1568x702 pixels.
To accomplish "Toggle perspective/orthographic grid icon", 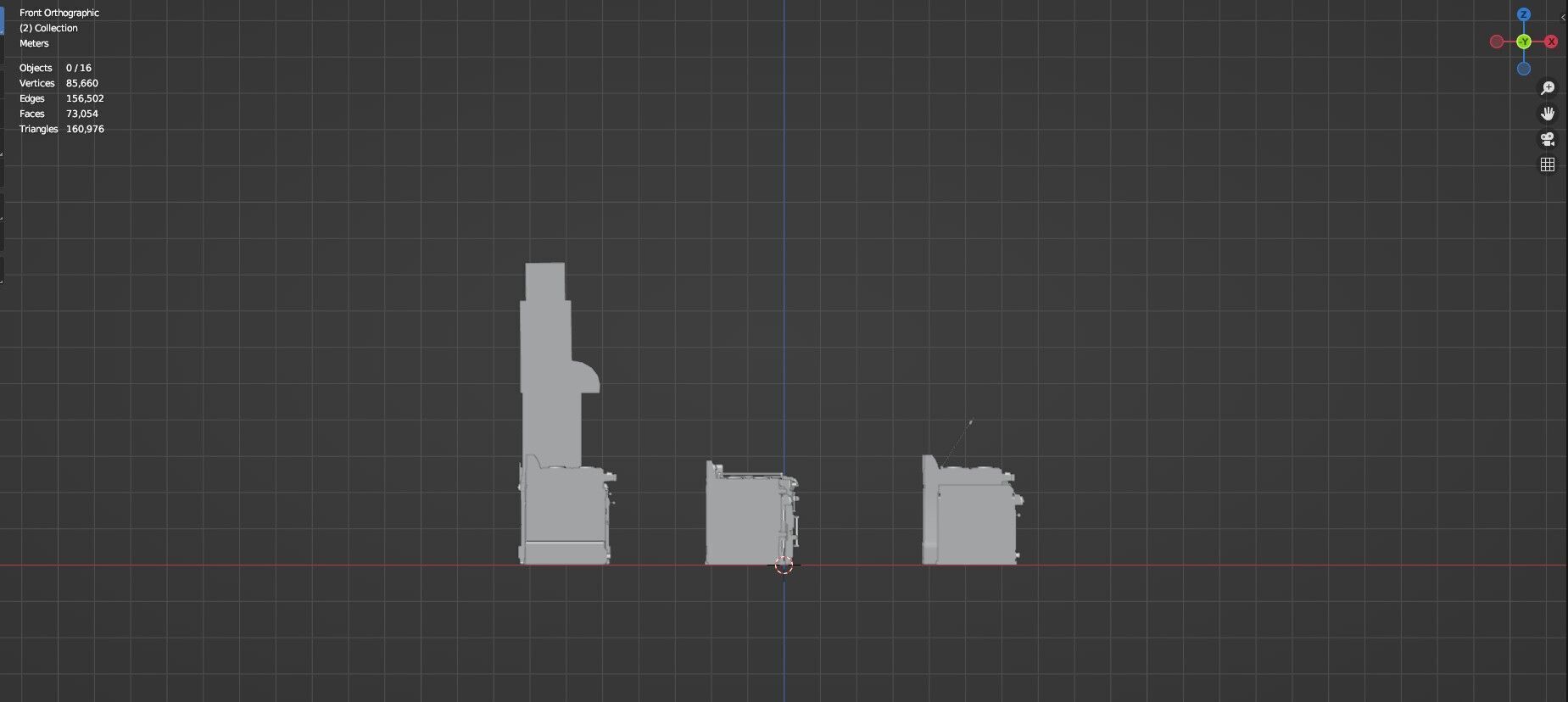I will [x=1548, y=164].
